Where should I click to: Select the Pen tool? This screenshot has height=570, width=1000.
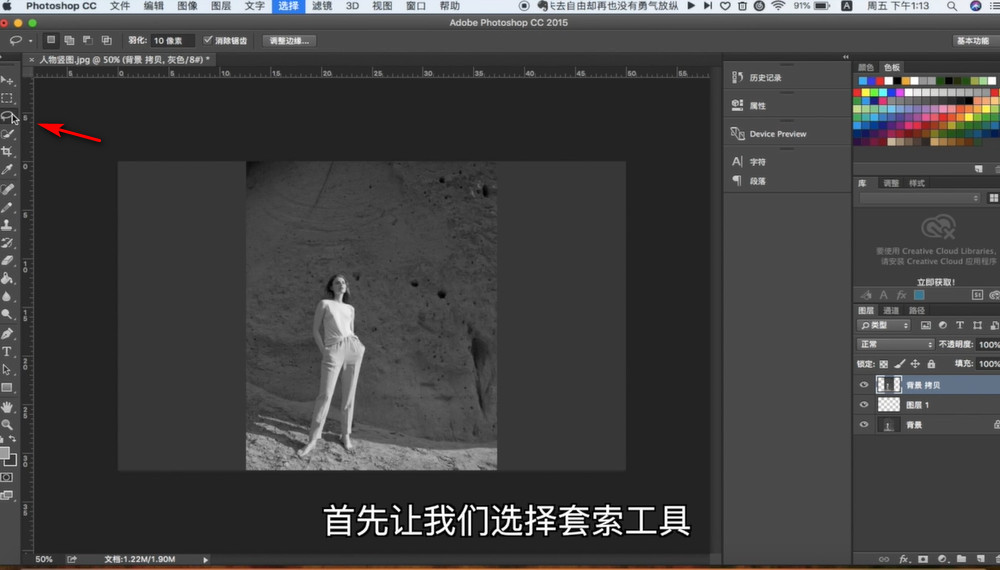point(7,333)
